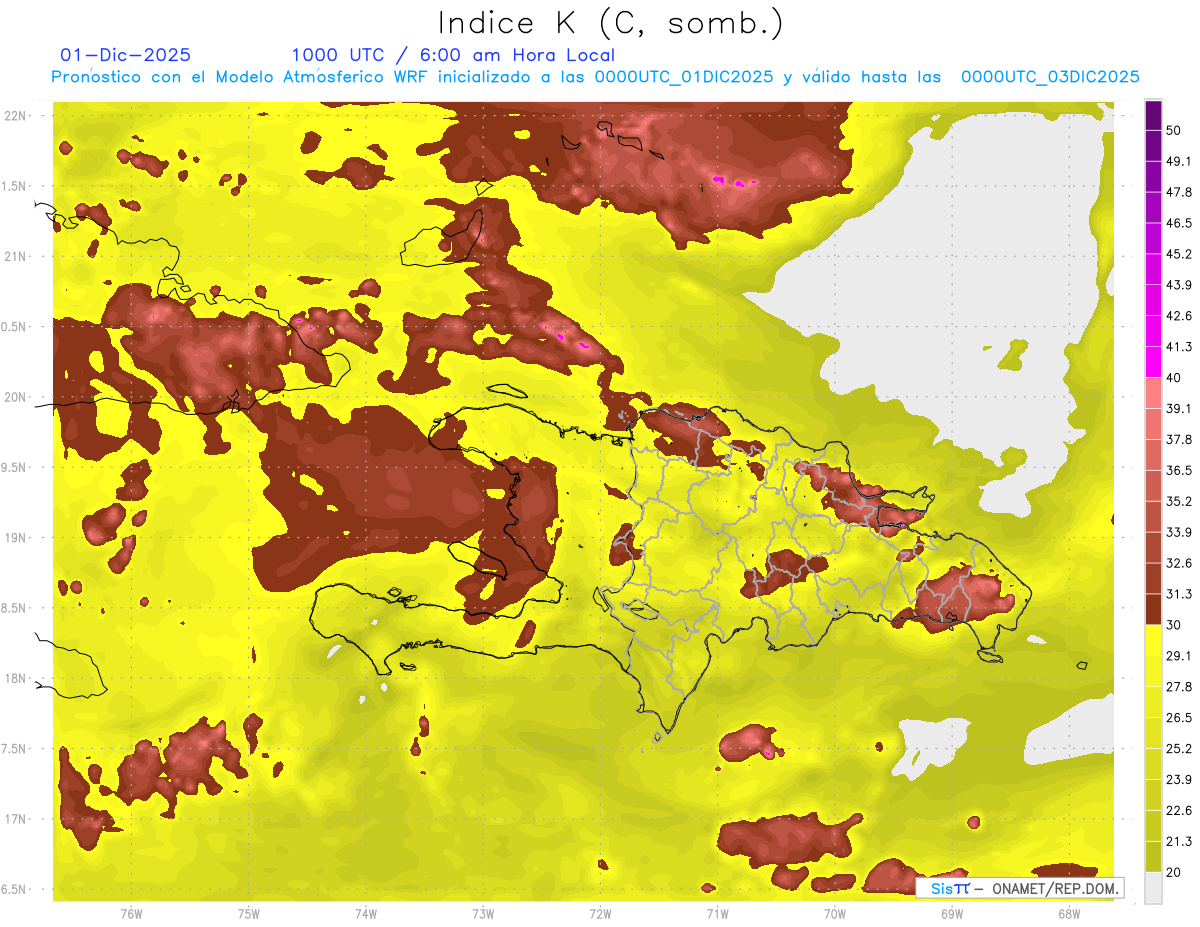The width and height of the screenshot is (1200, 927).
Task: Click the colorbar value "32.6"
Action: tap(1179, 563)
